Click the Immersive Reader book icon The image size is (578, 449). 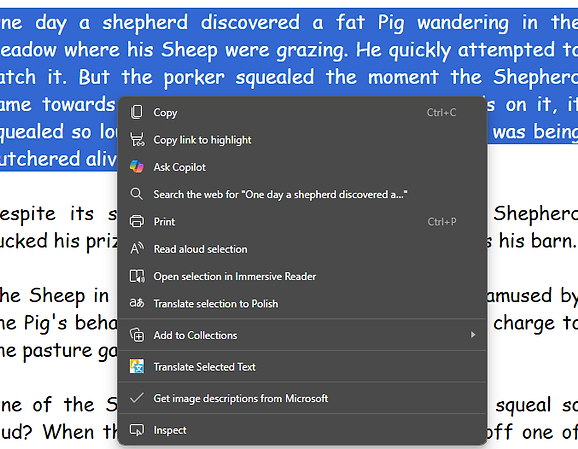click(137, 276)
